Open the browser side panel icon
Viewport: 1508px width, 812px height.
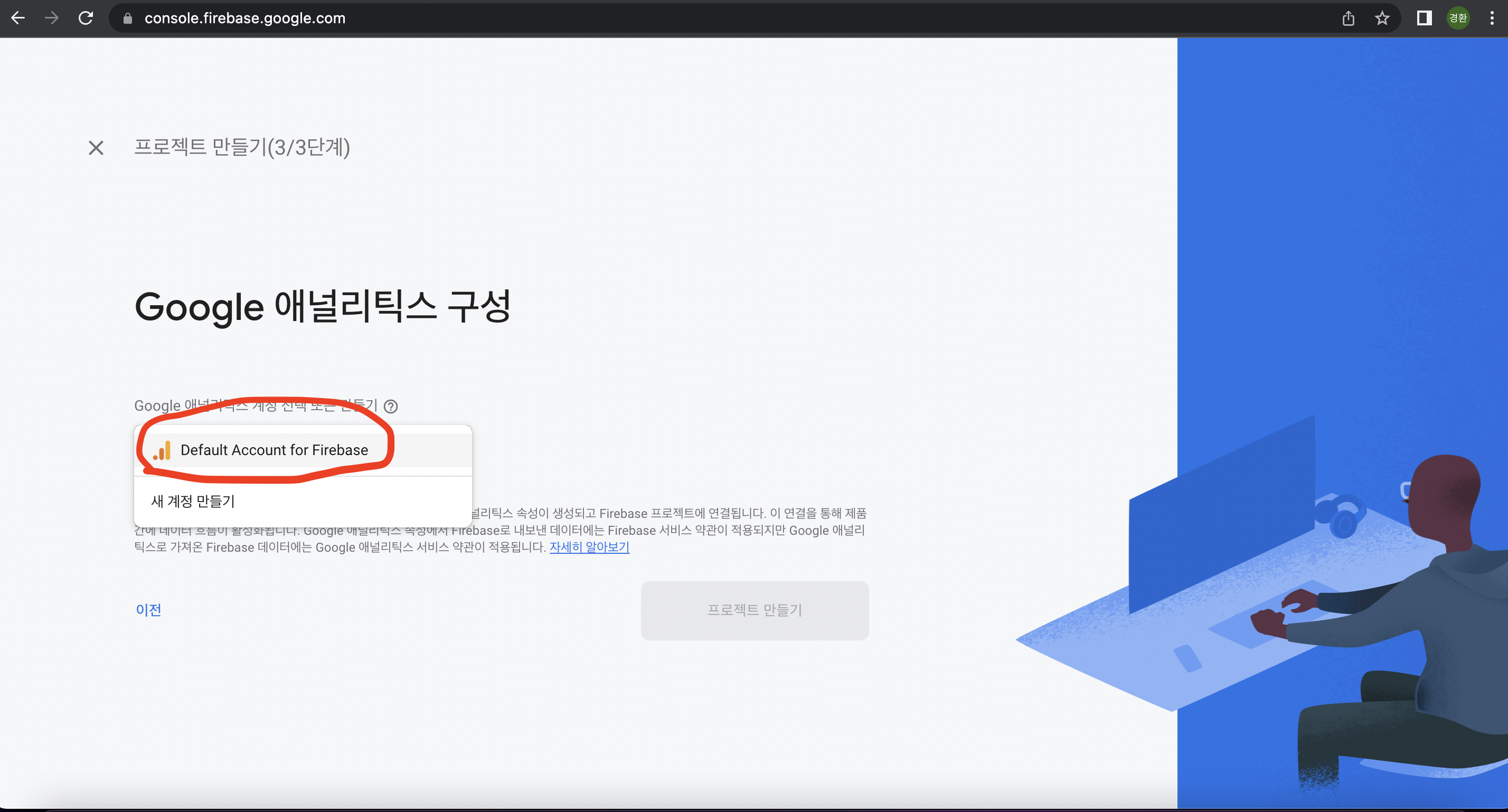tap(1424, 18)
